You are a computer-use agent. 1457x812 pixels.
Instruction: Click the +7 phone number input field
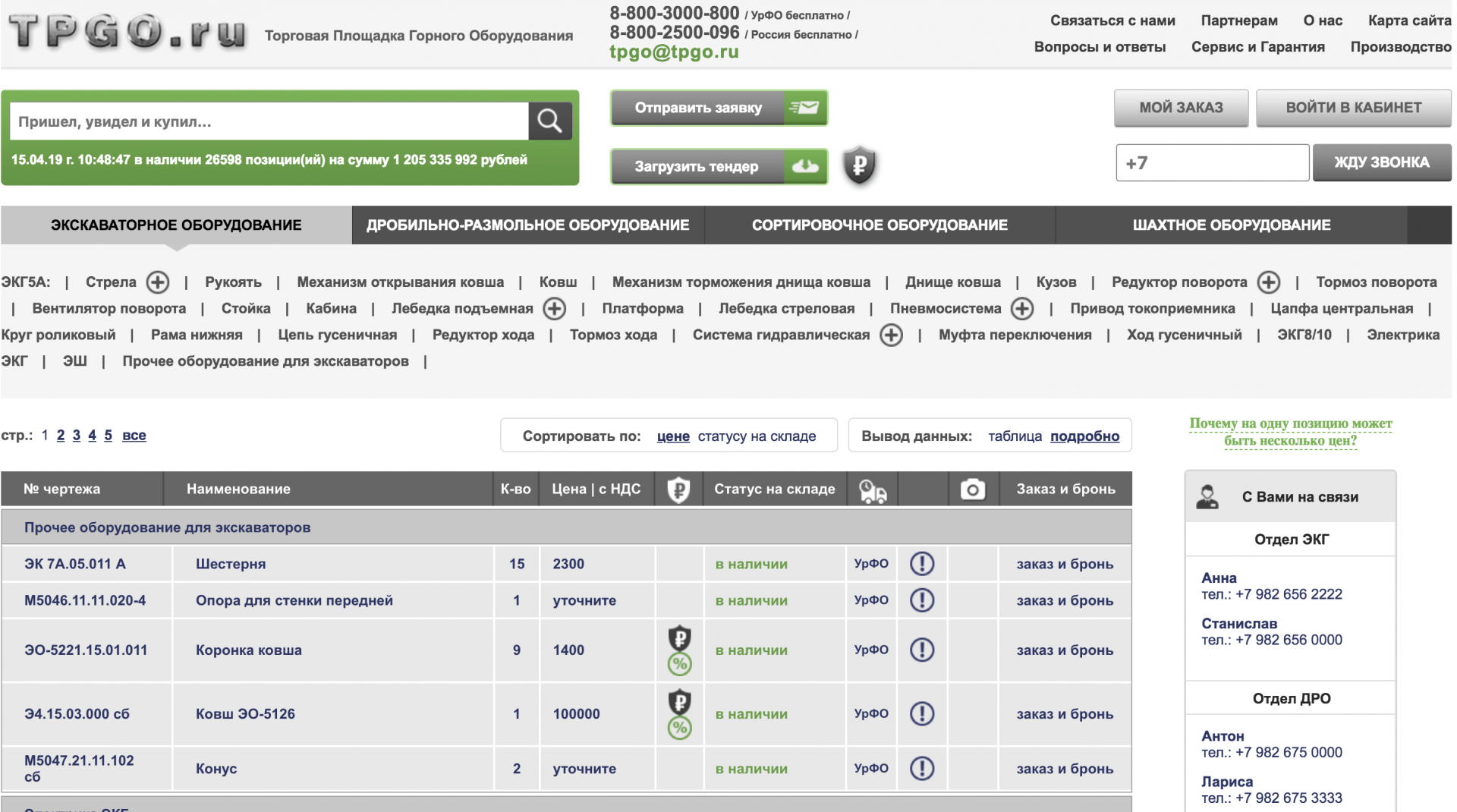1212,163
